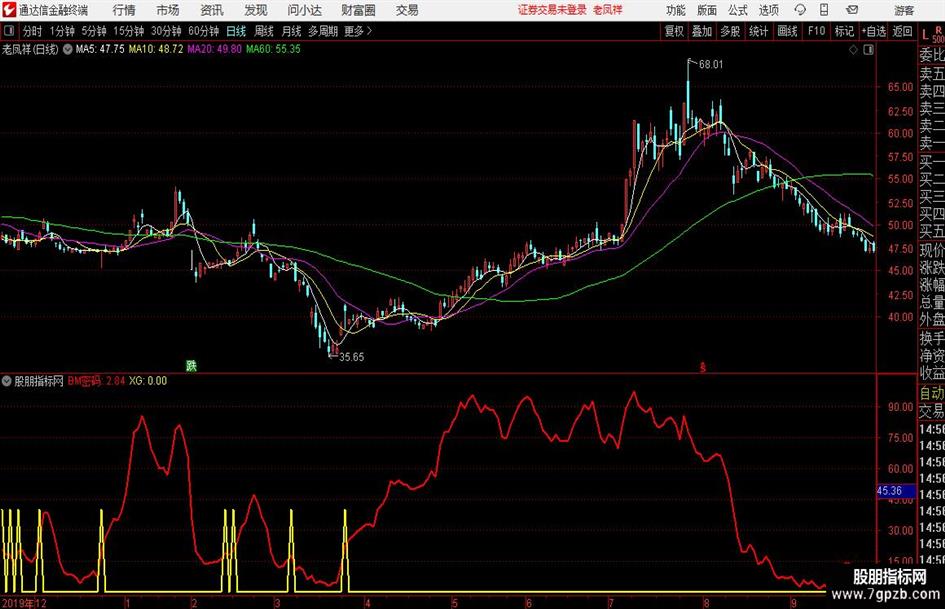Switch to the 周线 weekly tab
The image size is (945, 609).
click(264, 31)
